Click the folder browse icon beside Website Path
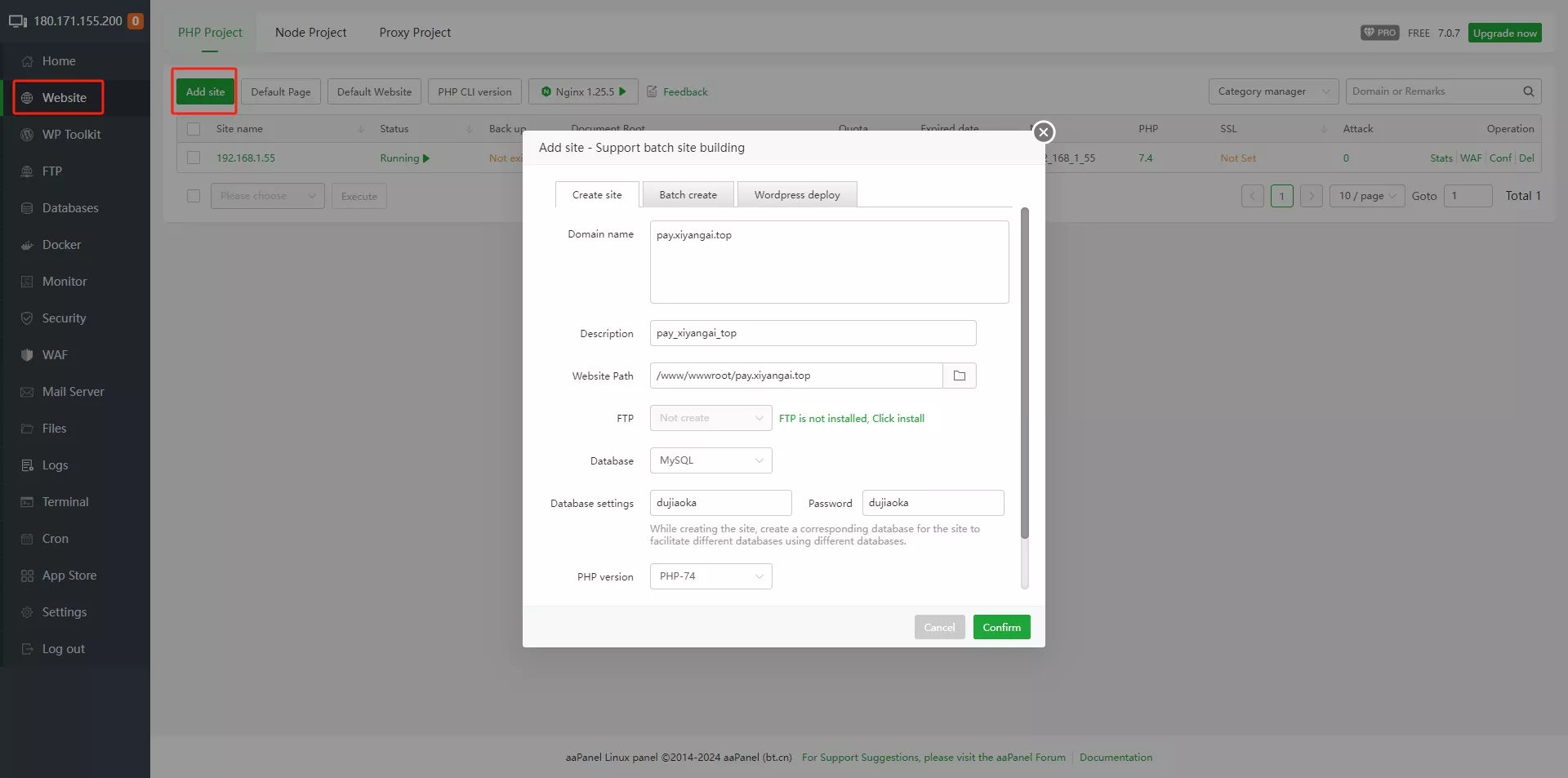The height and width of the screenshot is (778, 1568). click(x=960, y=376)
